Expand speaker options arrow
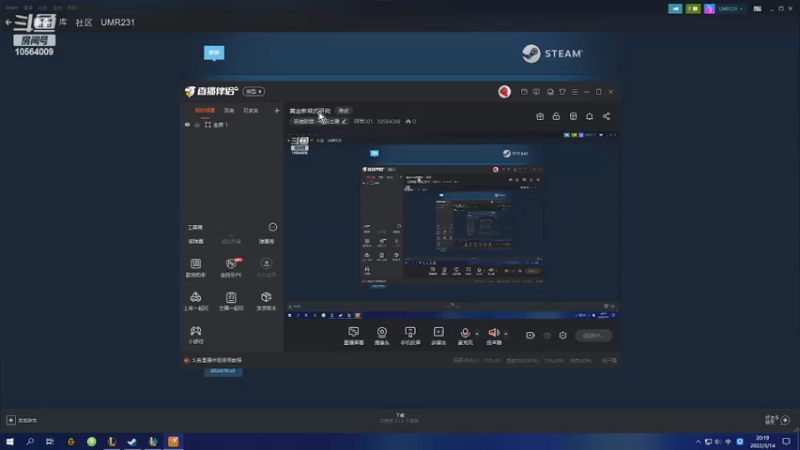The width and height of the screenshot is (800, 450). (x=506, y=334)
